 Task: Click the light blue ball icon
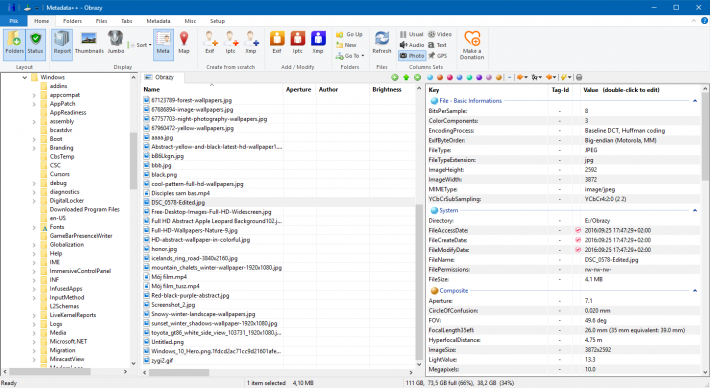[430, 77]
